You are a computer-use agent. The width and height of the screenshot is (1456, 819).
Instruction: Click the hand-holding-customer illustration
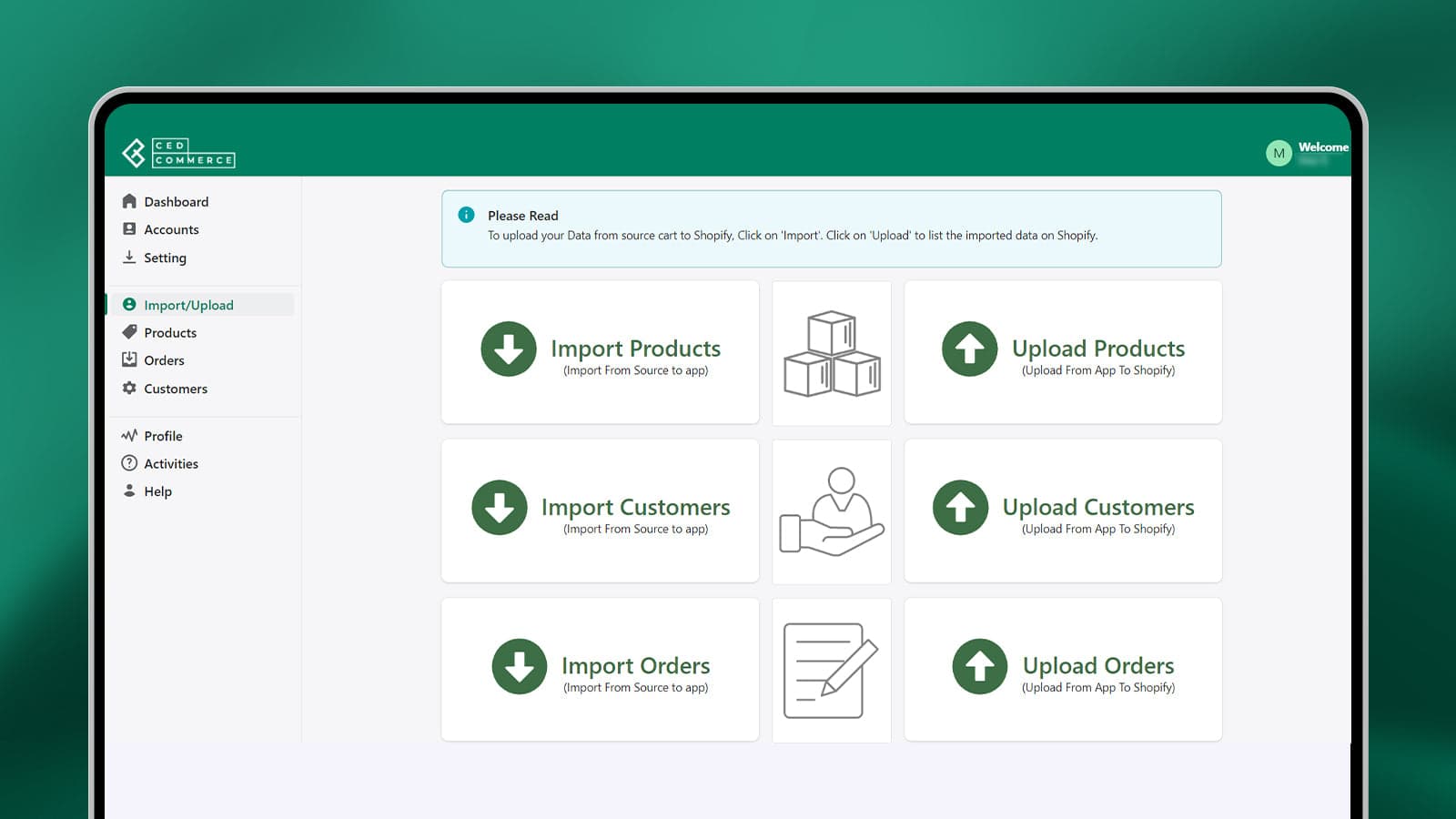tap(831, 511)
